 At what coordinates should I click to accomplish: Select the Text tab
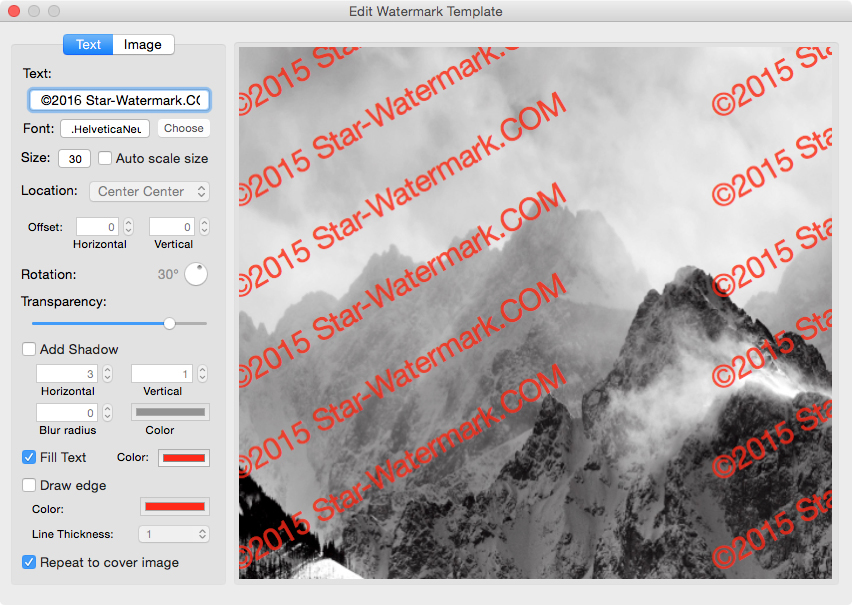coord(88,44)
